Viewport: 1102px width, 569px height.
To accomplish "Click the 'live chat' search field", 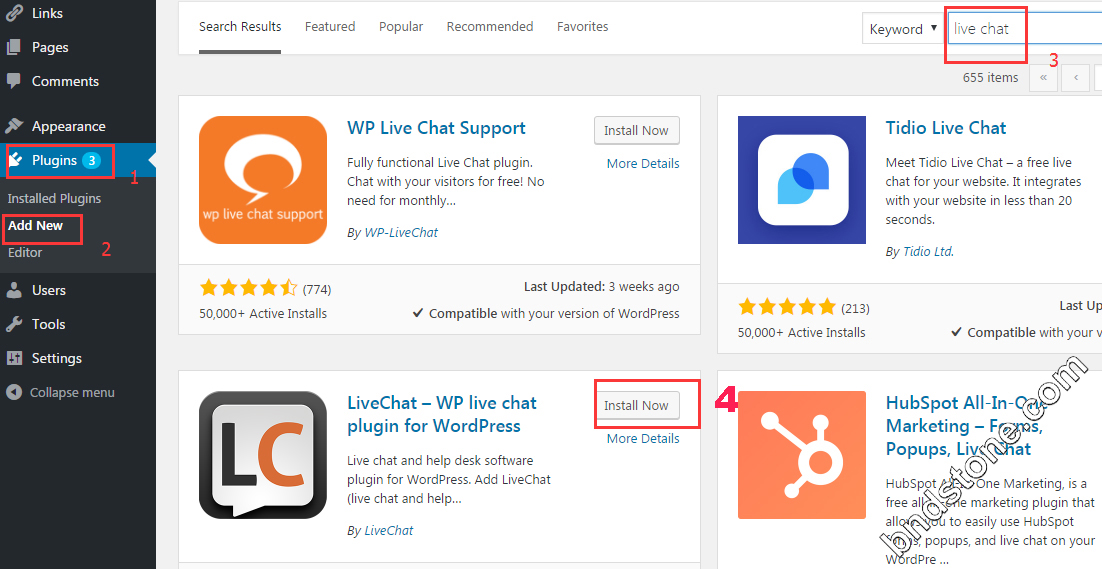I will point(1024,29).
